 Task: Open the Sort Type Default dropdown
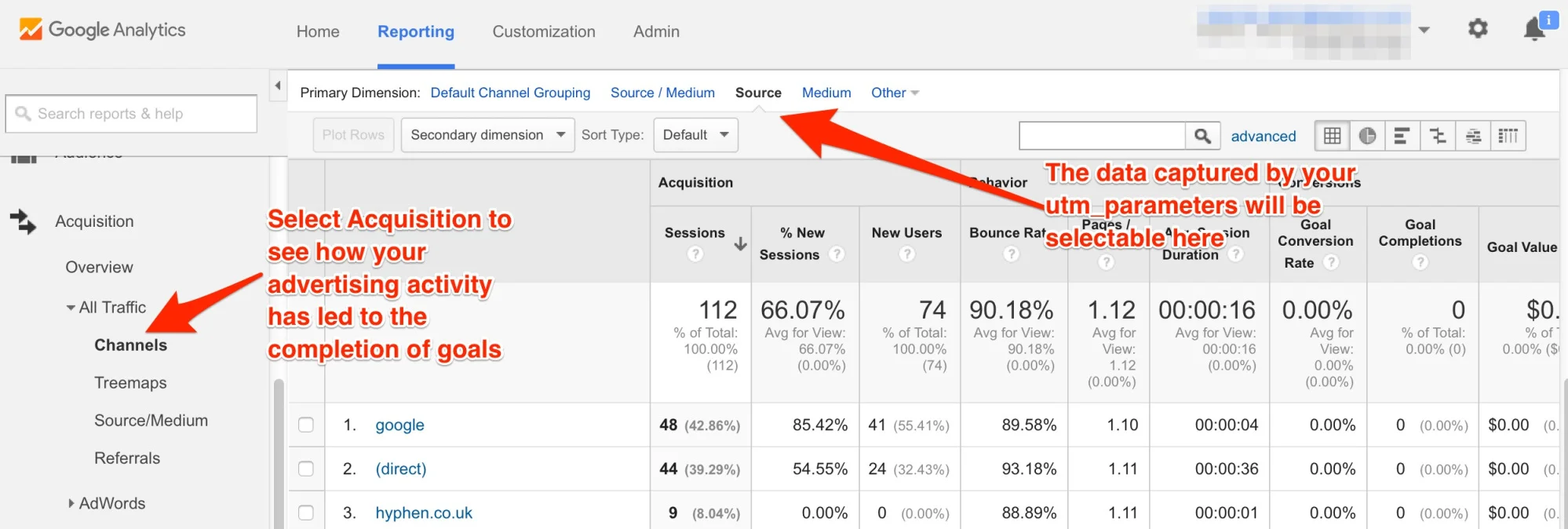tap(695, 135)
